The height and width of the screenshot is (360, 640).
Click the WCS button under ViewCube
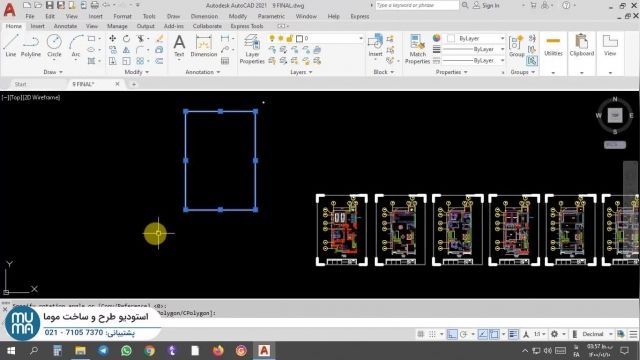614,144
